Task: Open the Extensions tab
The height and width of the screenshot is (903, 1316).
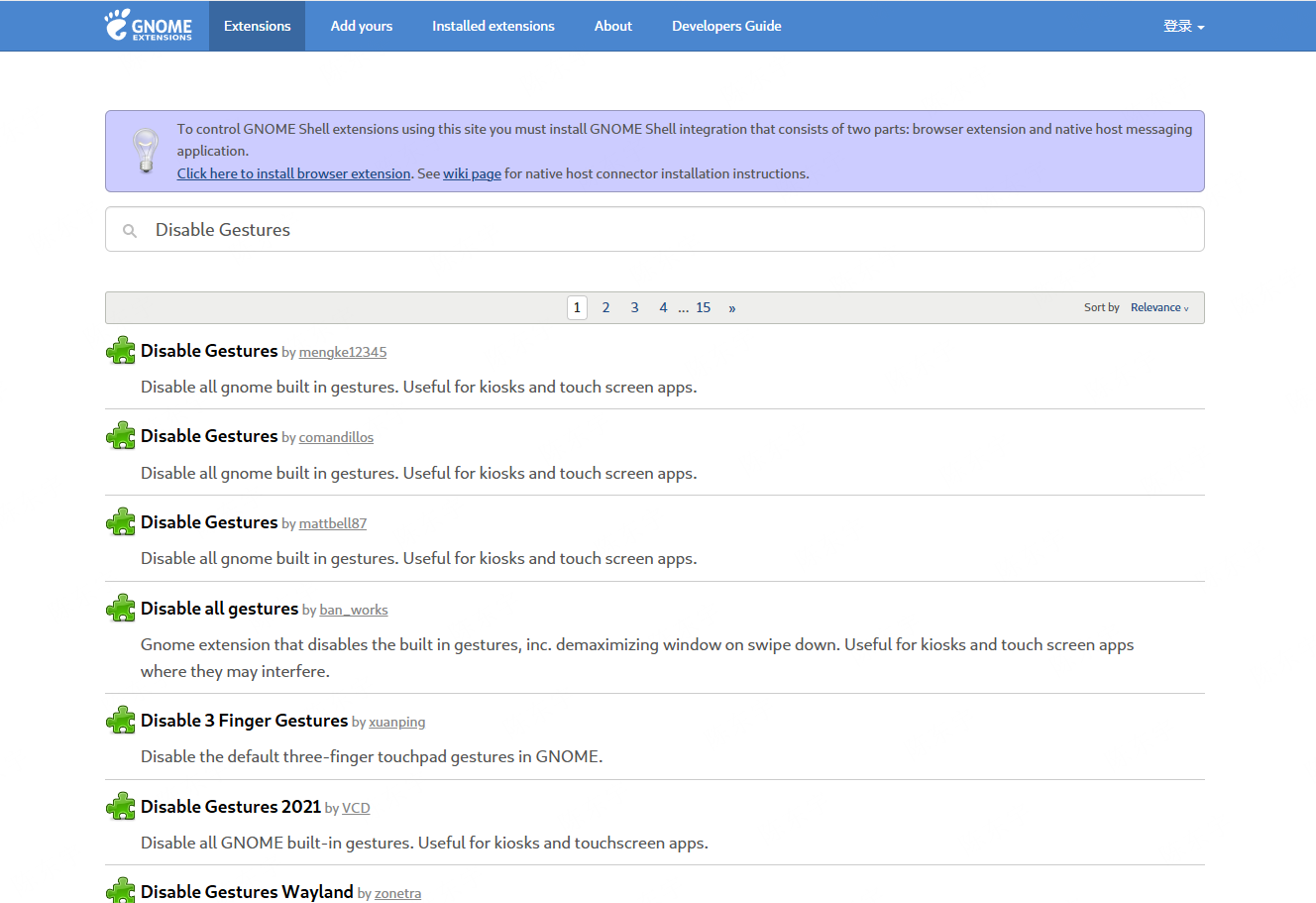Action: [x=258, y=26]
